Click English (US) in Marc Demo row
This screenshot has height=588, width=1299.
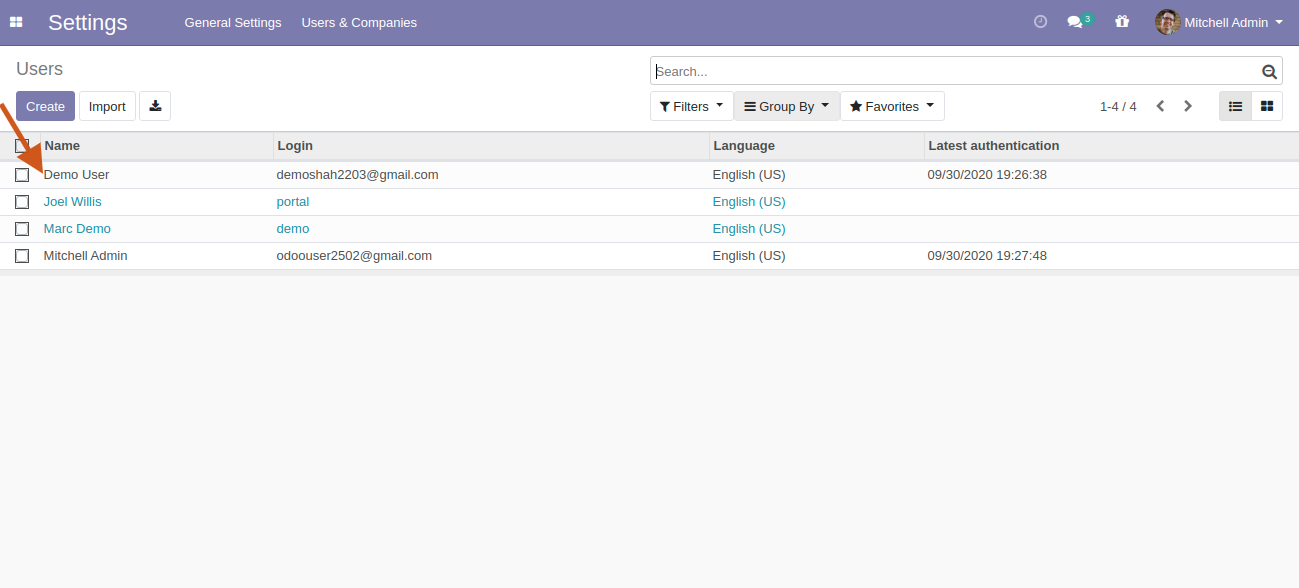point(749,229)
